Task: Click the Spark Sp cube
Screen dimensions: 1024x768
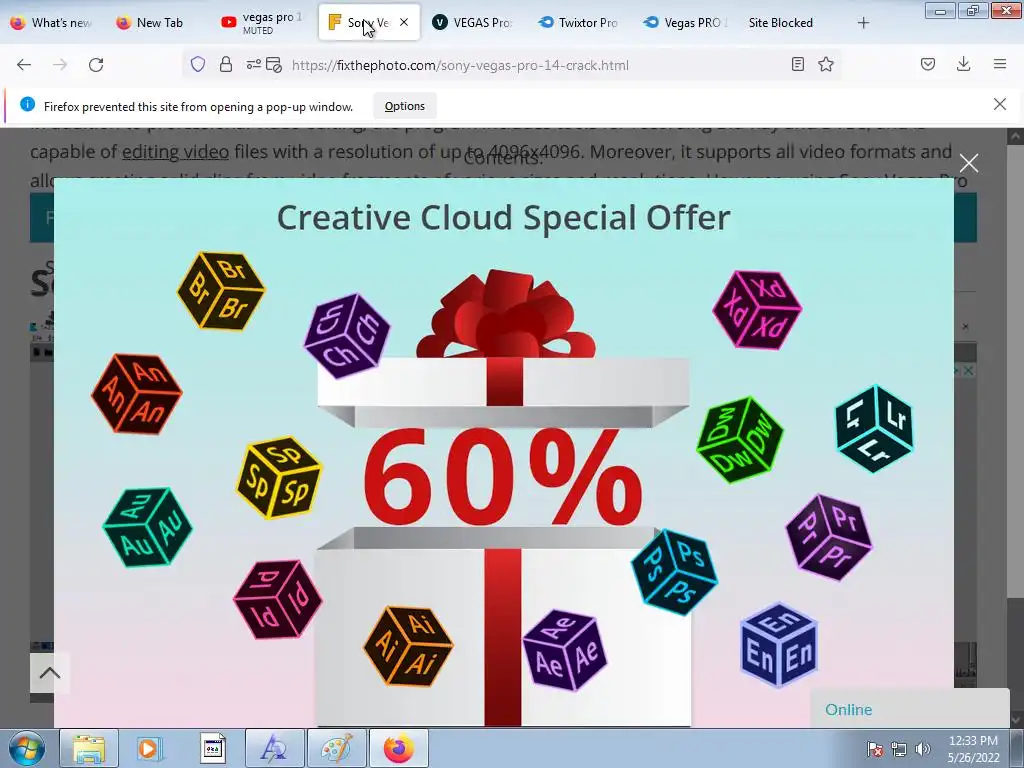Action: [x=279, y=477]
